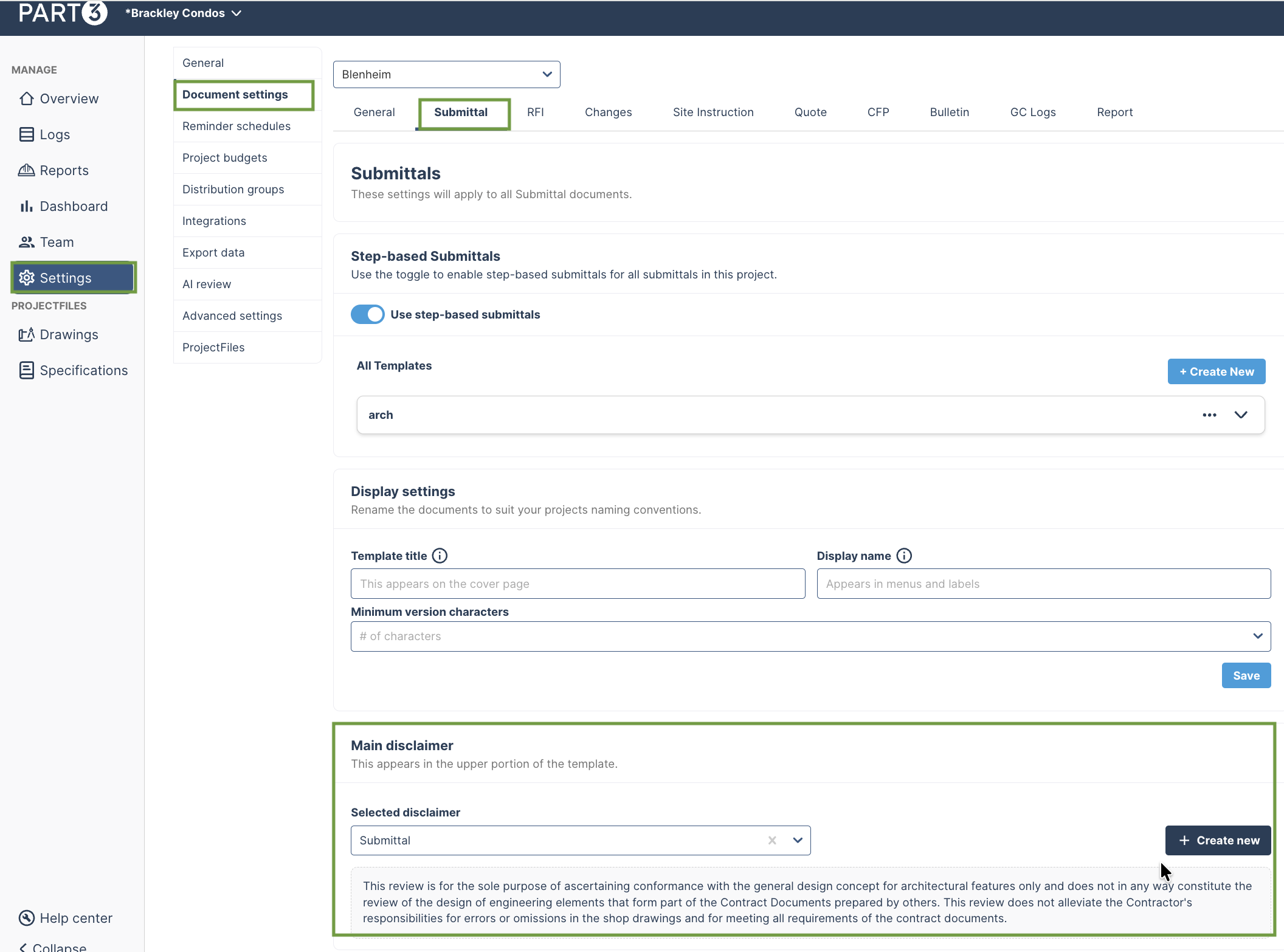Open the Minimum version characters dropdown
This screenshot has height=952, width=1284.
811,636
